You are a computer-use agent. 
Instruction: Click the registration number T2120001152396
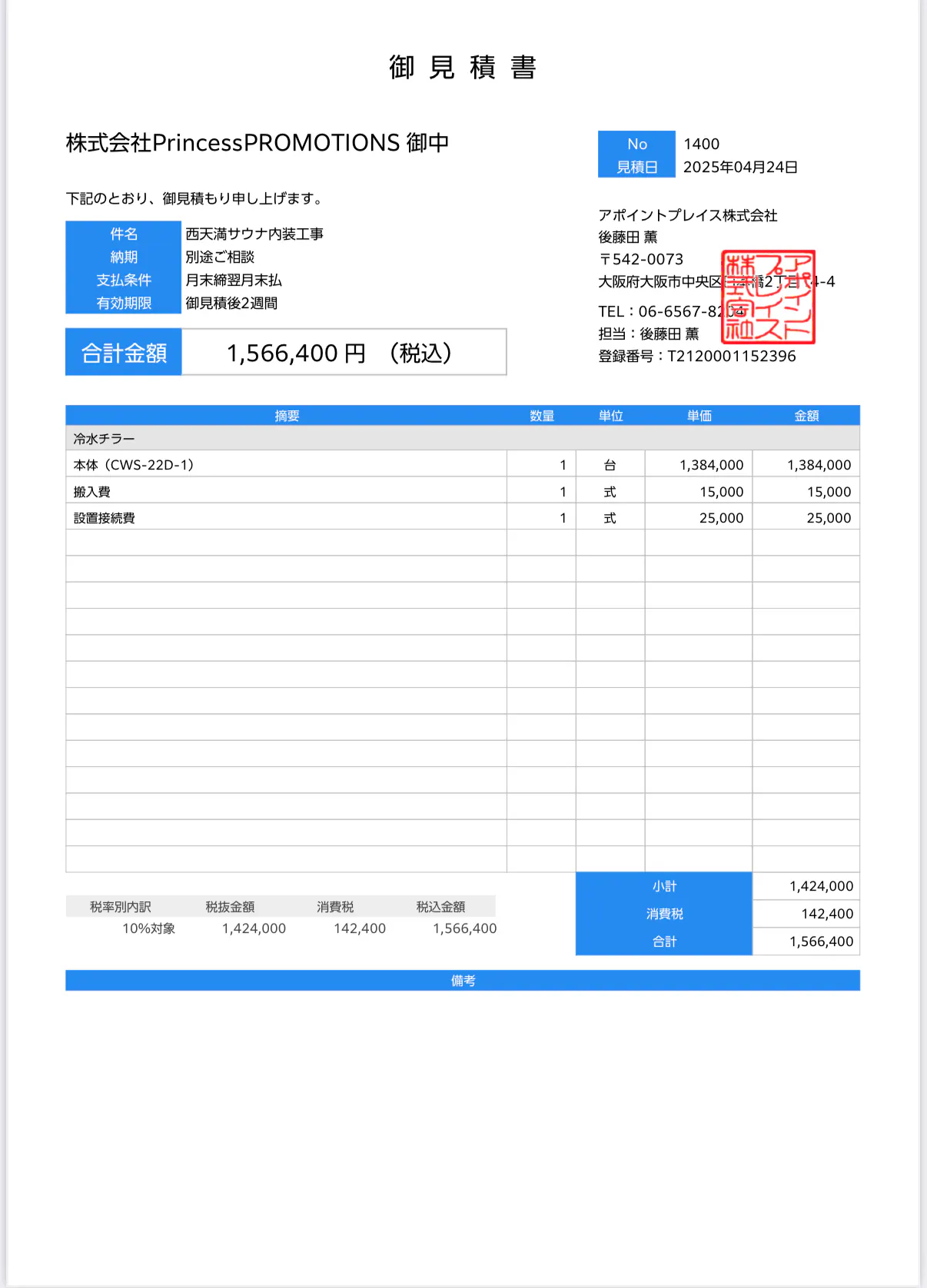click(x=731, y=356)
